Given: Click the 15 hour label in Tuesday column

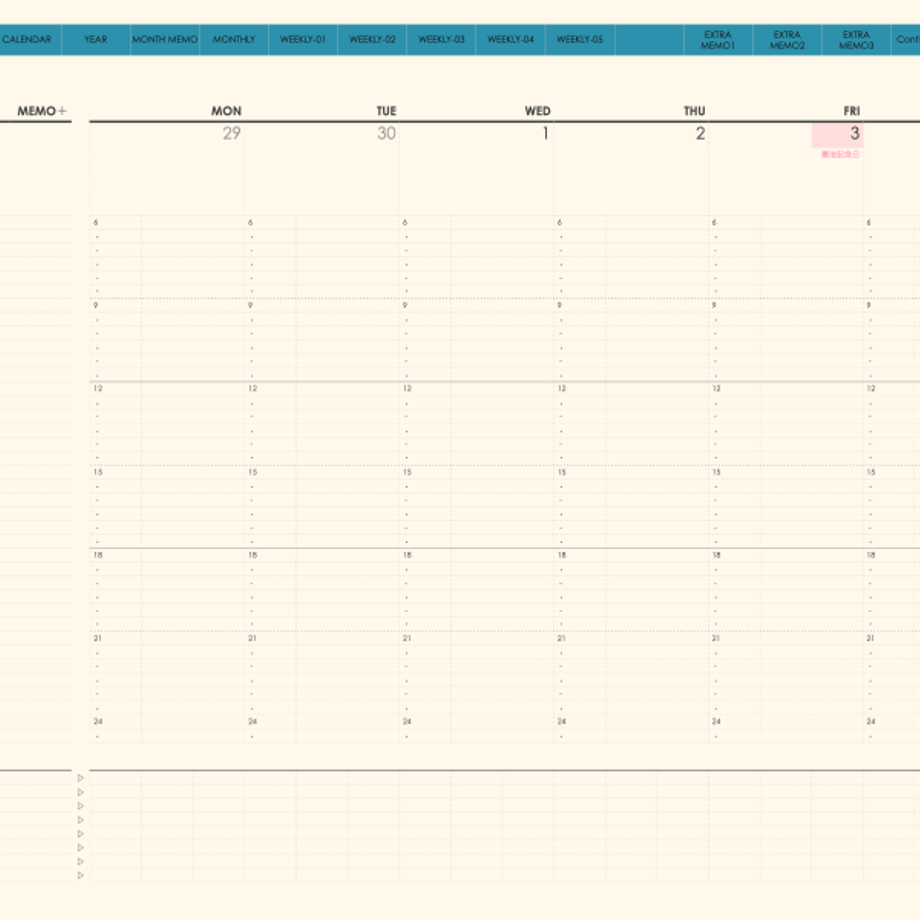Looking at the screenshot, I should click(252, 472).
